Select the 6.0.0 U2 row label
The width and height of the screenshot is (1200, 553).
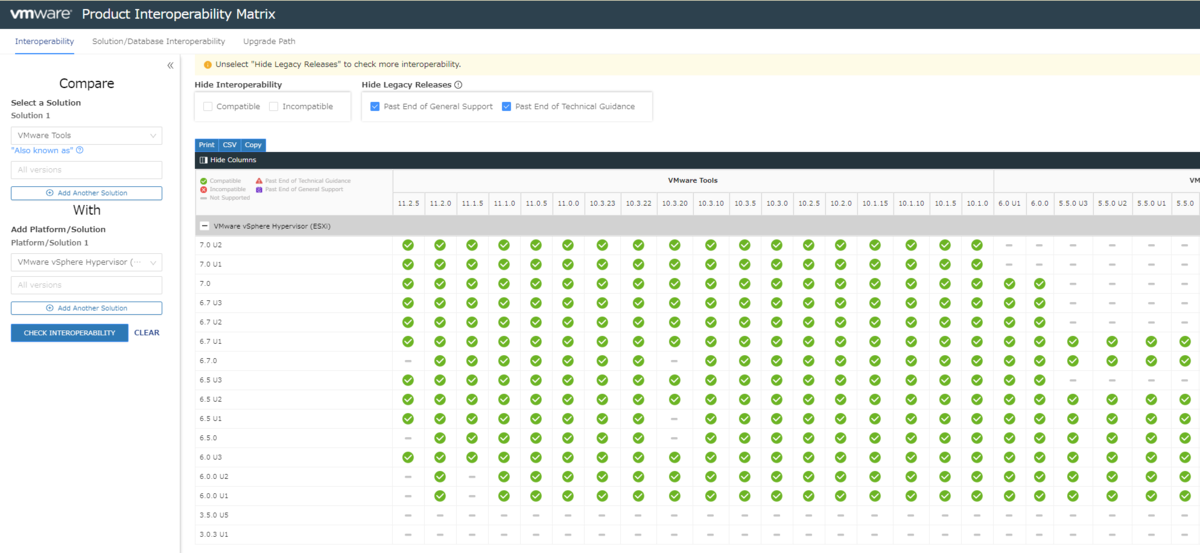pyautogui.click(x=214, y=477)
